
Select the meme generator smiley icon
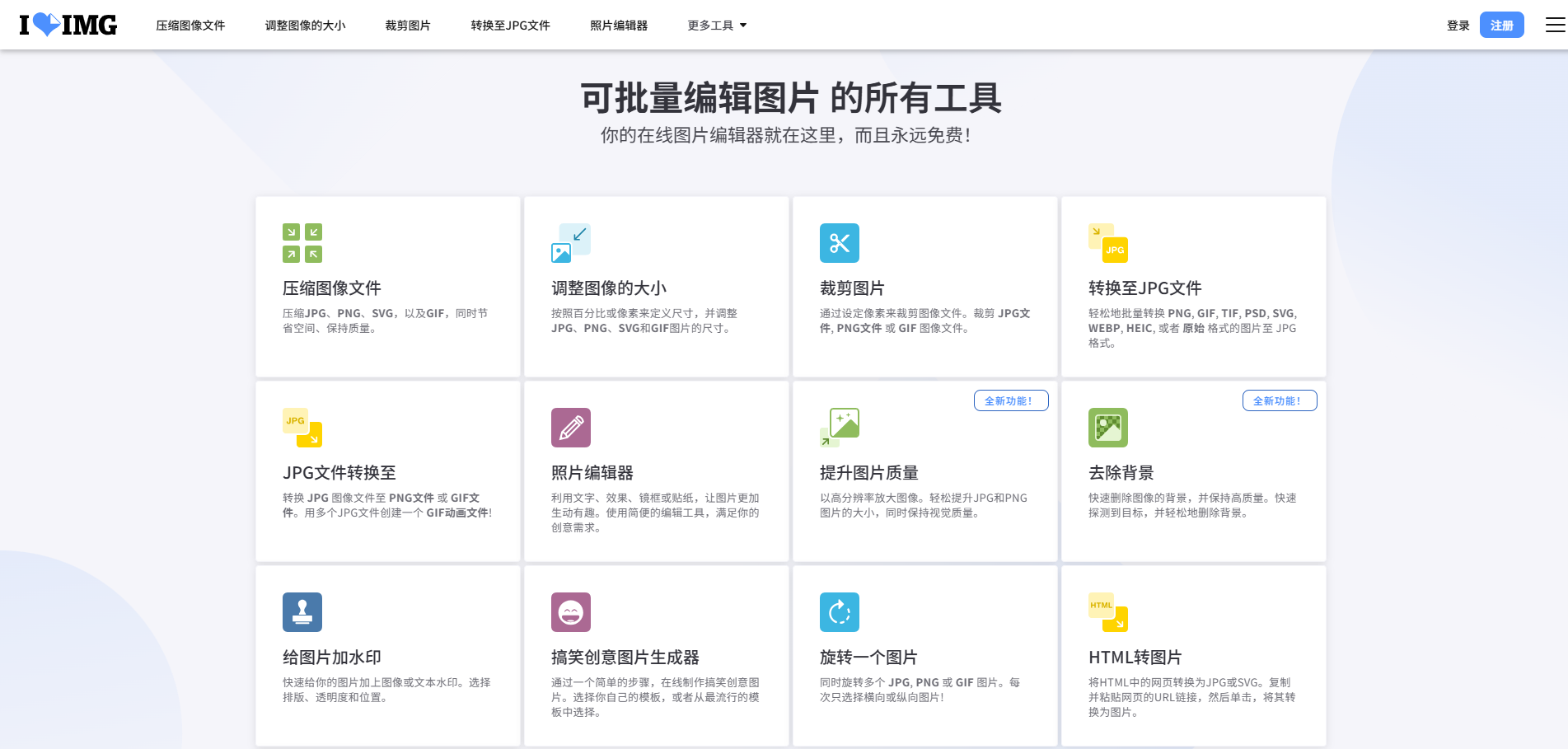tap(570, 612)
